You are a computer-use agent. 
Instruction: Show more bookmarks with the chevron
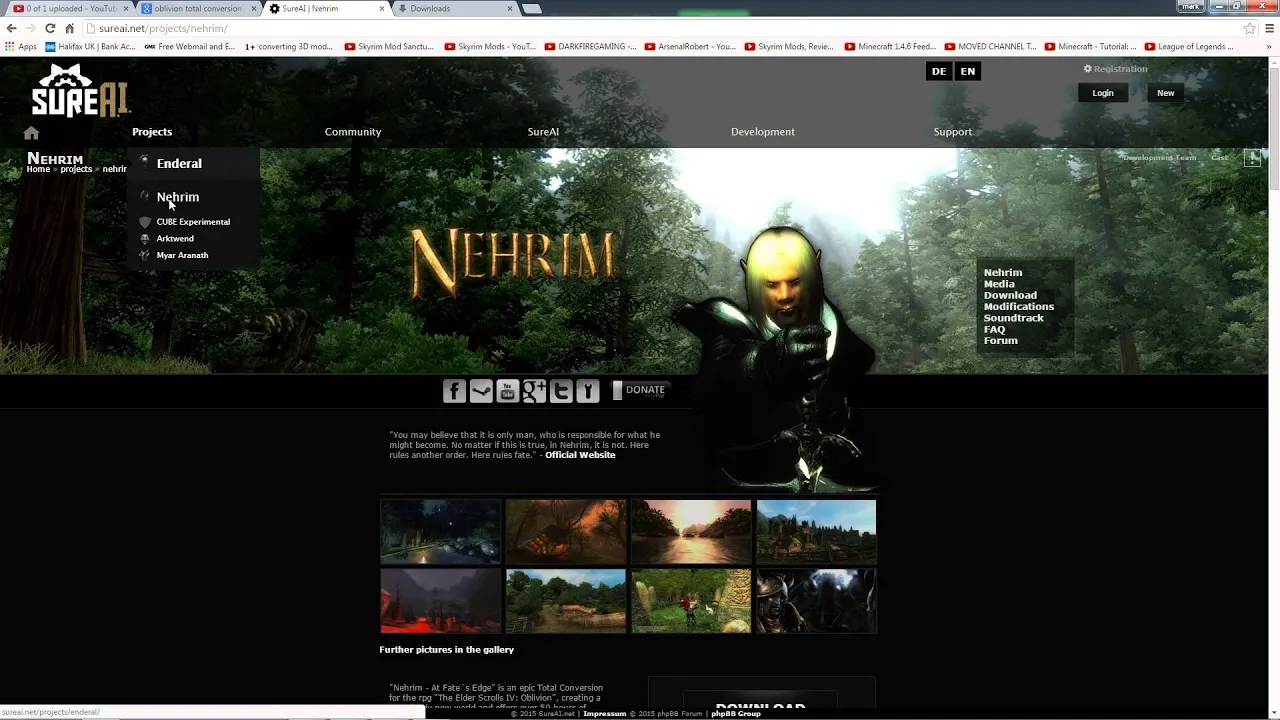(1269, 46)
